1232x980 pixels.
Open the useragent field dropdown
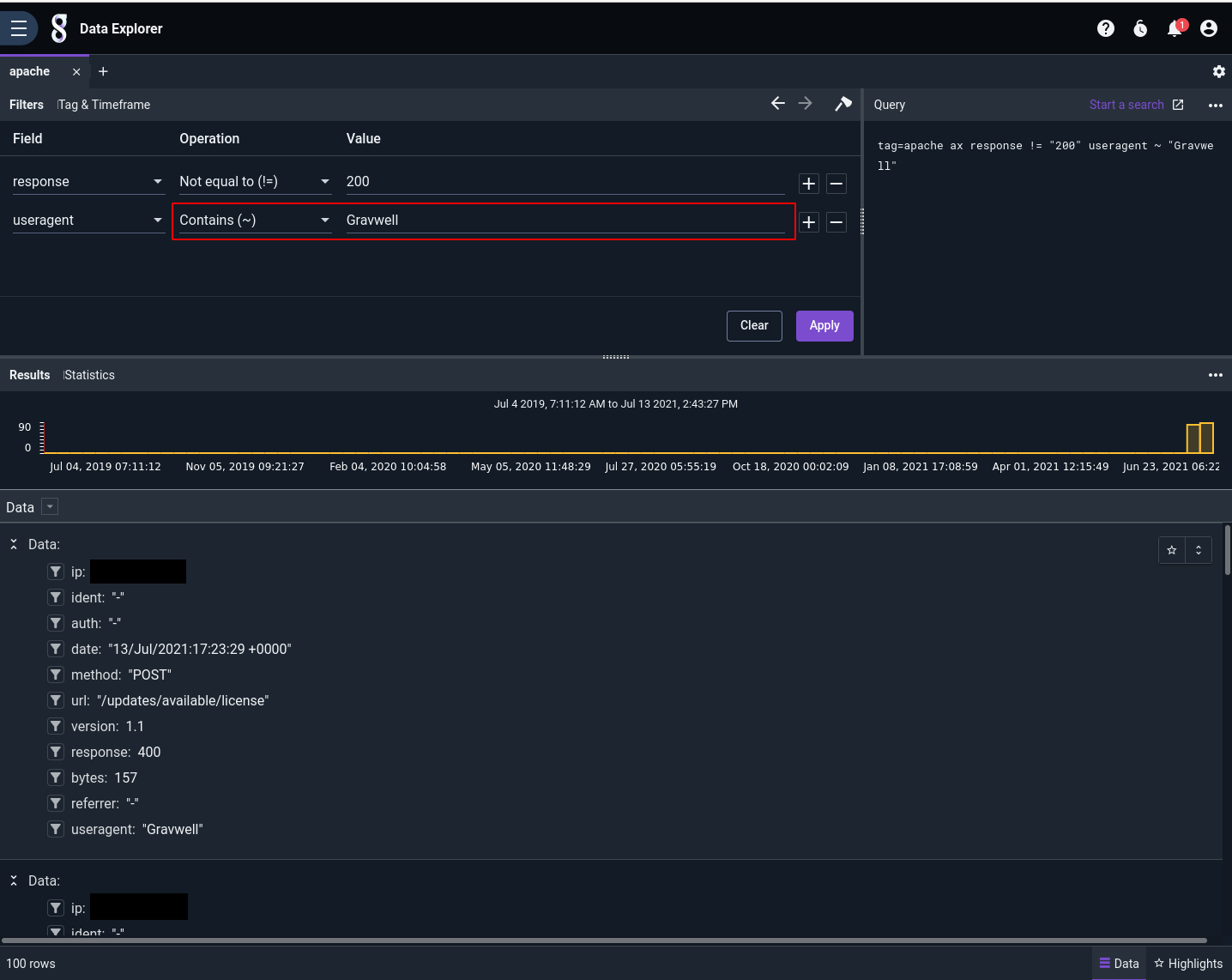(x=88, y=220)
